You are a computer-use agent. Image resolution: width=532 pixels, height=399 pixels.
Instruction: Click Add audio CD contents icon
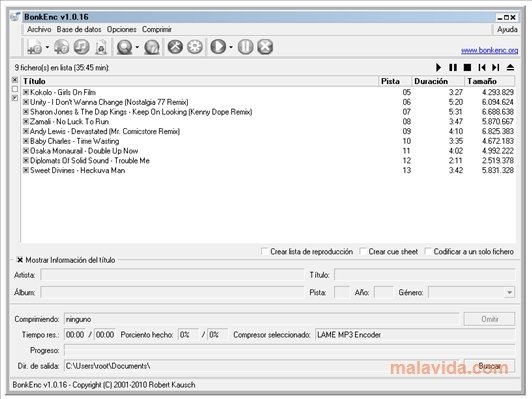pyautogui.click(x=61, y=47)
